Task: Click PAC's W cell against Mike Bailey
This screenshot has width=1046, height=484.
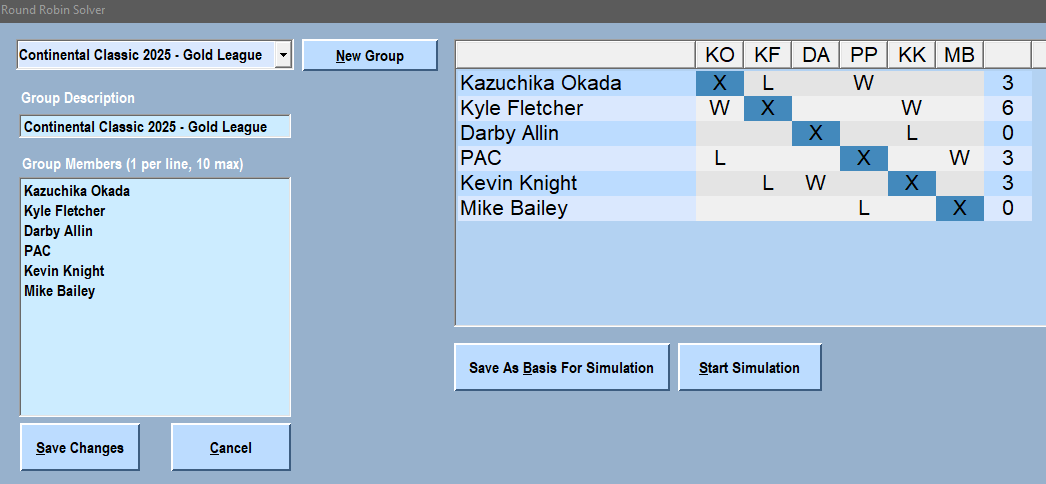Action: (x=959, y=158)
